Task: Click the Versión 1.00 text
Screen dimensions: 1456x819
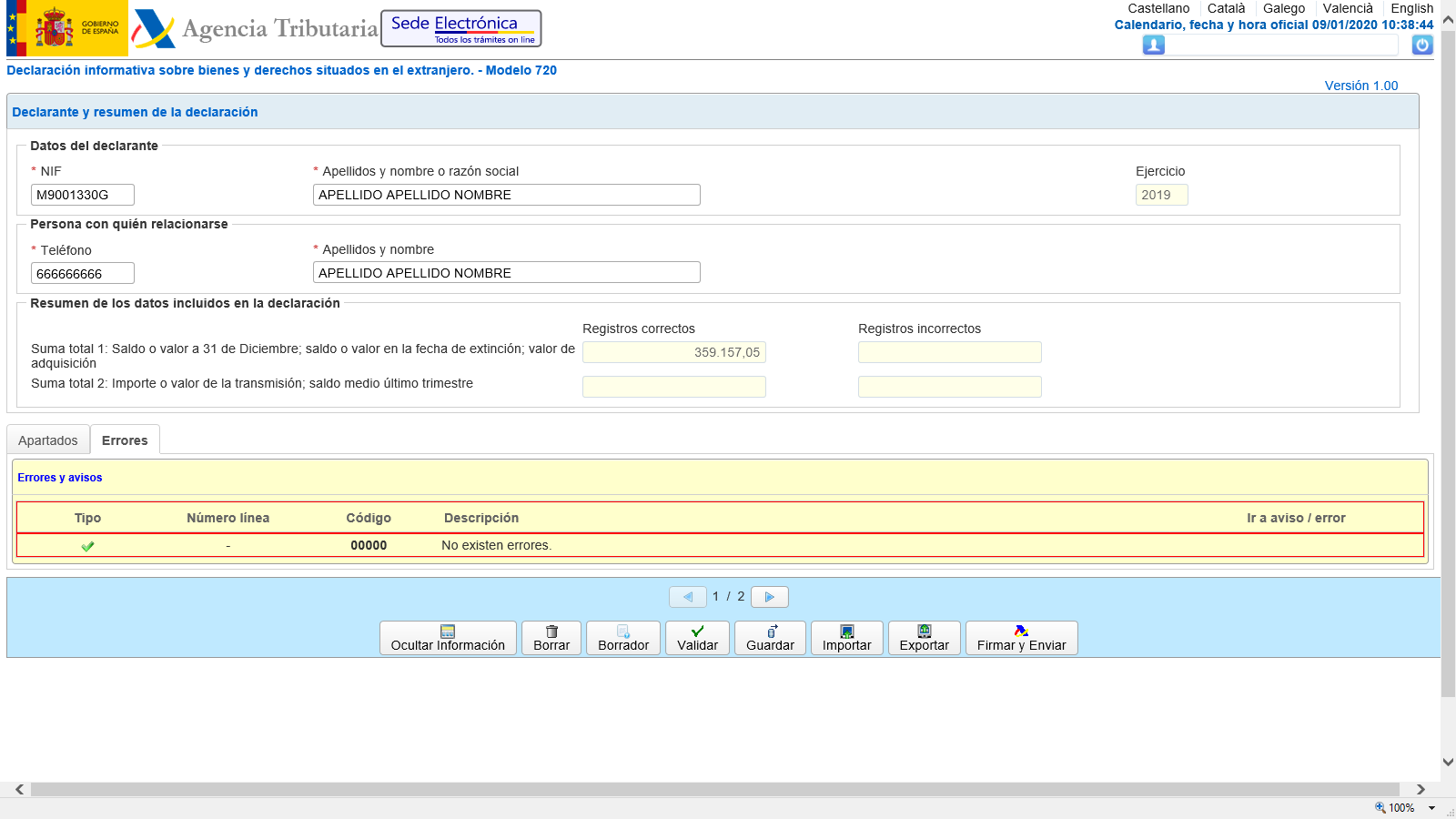Action: pos(1361,86)
